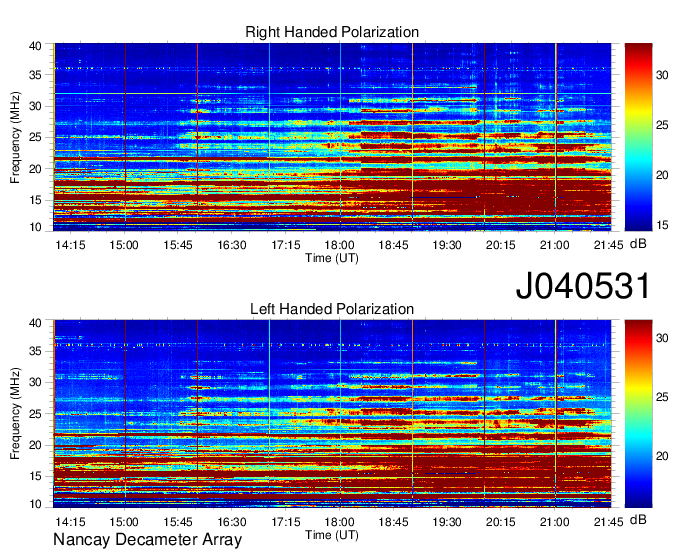Click the Right Handed Polarization spectrogram image
This screenshot has height=552, width=680.
click(332, 137)
